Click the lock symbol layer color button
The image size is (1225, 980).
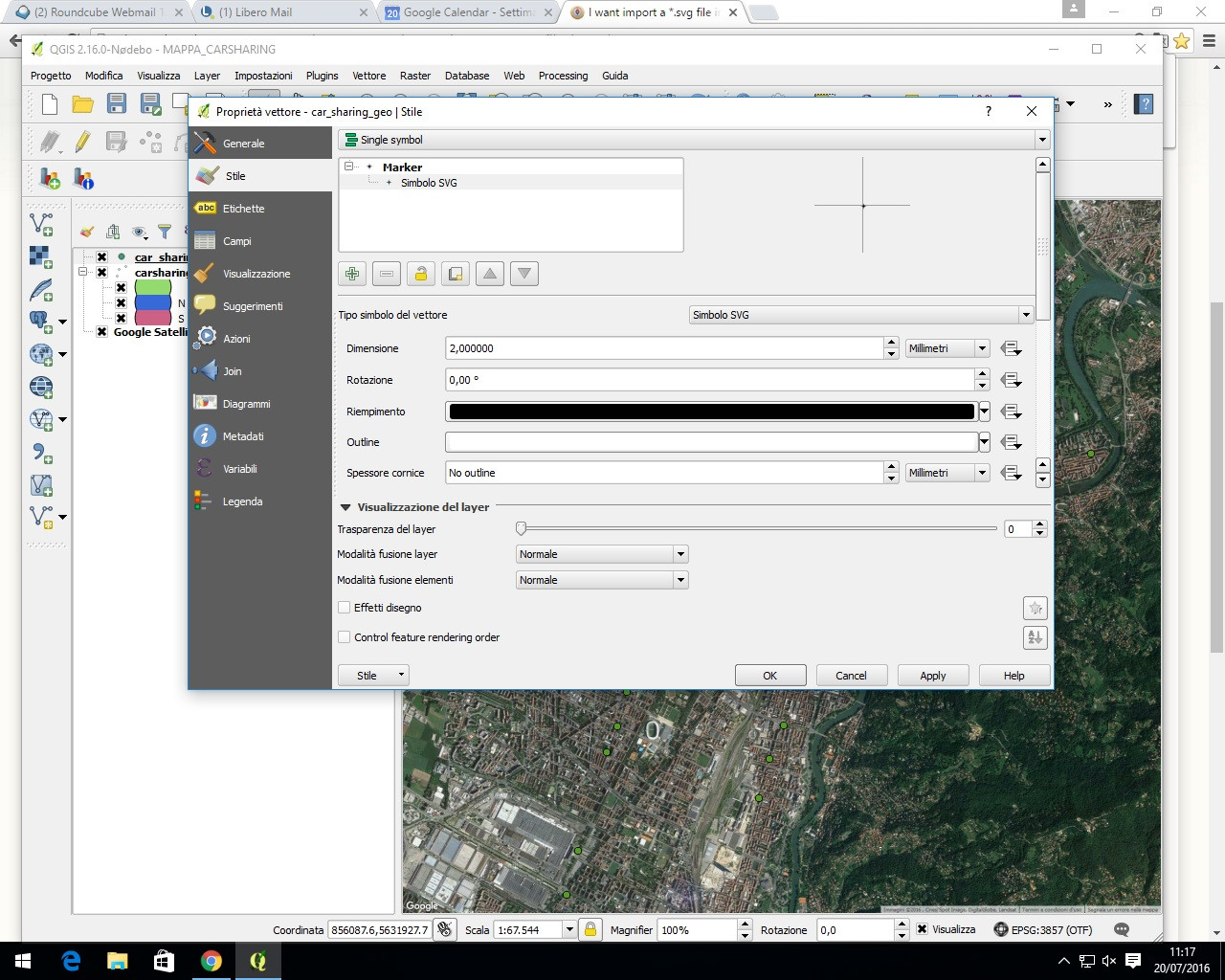point(421,274)
